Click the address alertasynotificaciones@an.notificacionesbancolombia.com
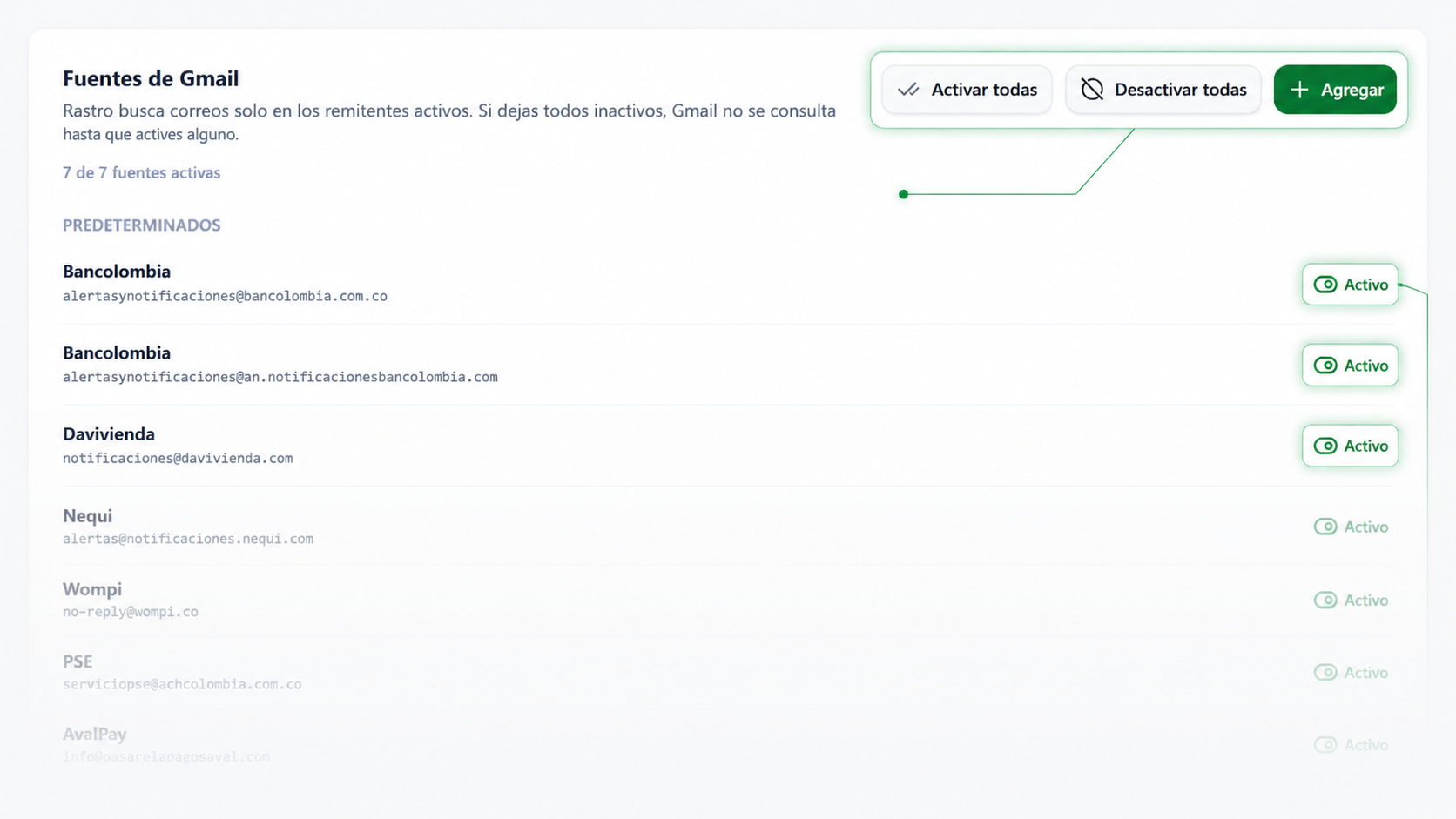Image resolution: width=1456 pixels, height=819 pixels. click(280, 377)
